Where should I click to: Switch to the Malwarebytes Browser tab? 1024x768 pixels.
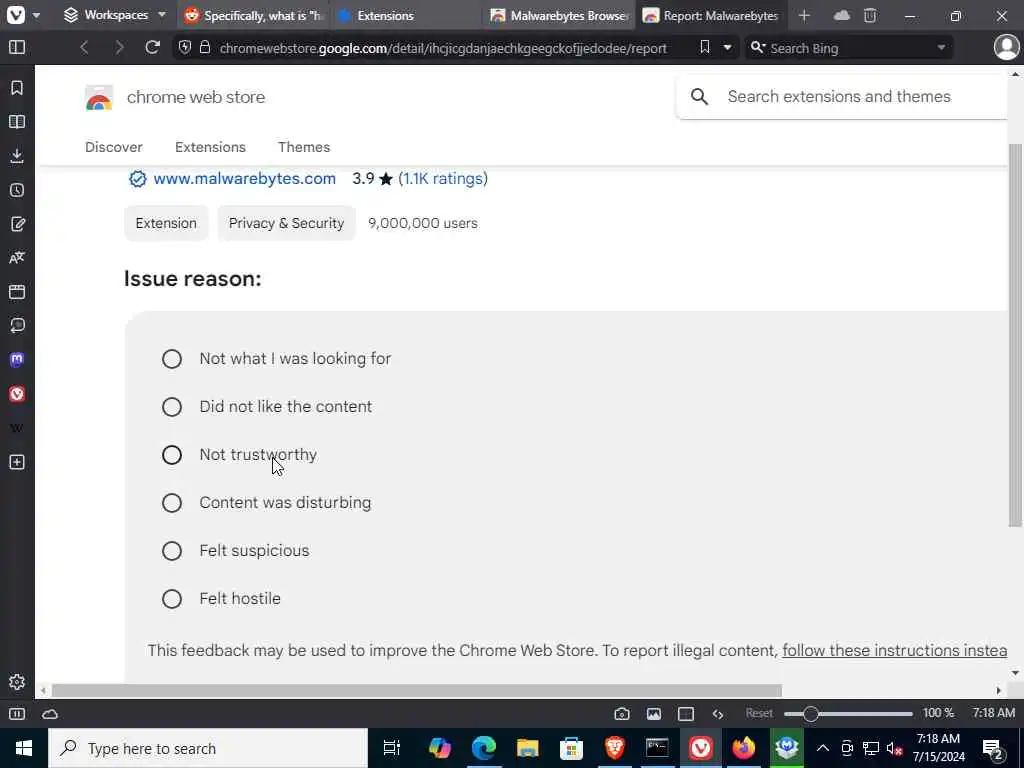[558, 15]
